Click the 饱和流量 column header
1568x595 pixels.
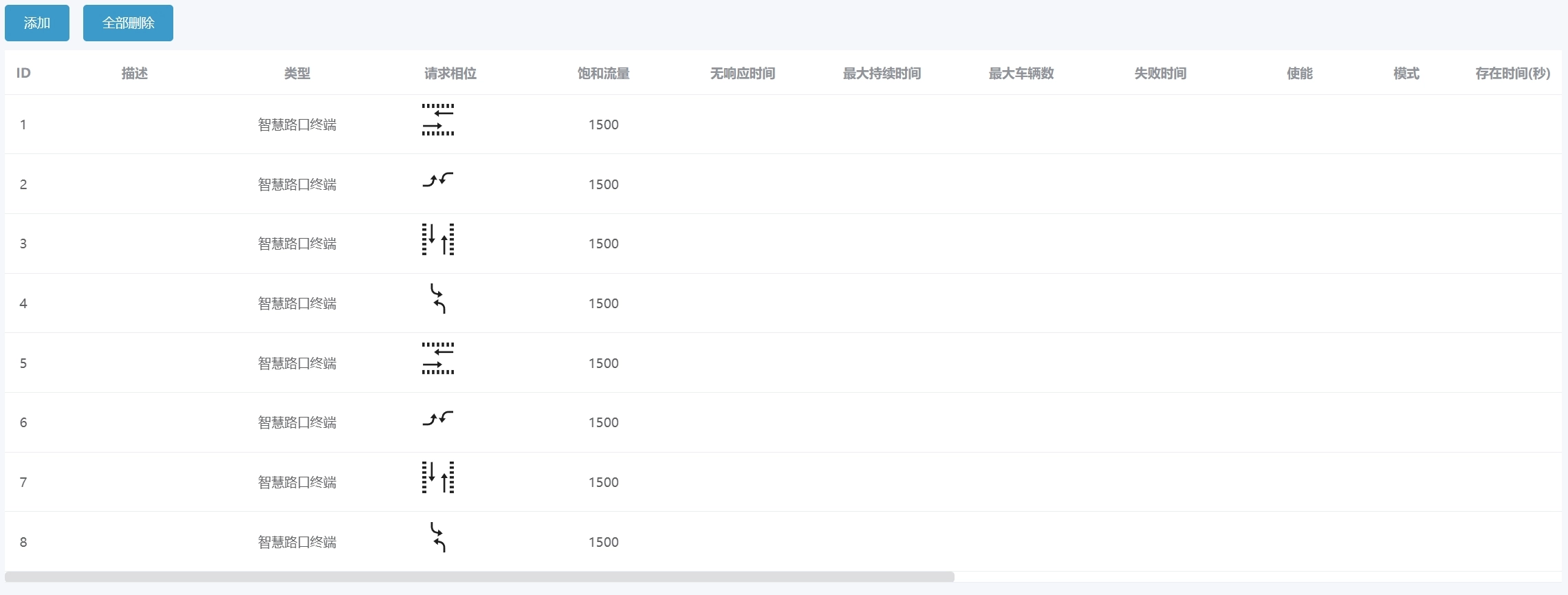click(603, 73)
